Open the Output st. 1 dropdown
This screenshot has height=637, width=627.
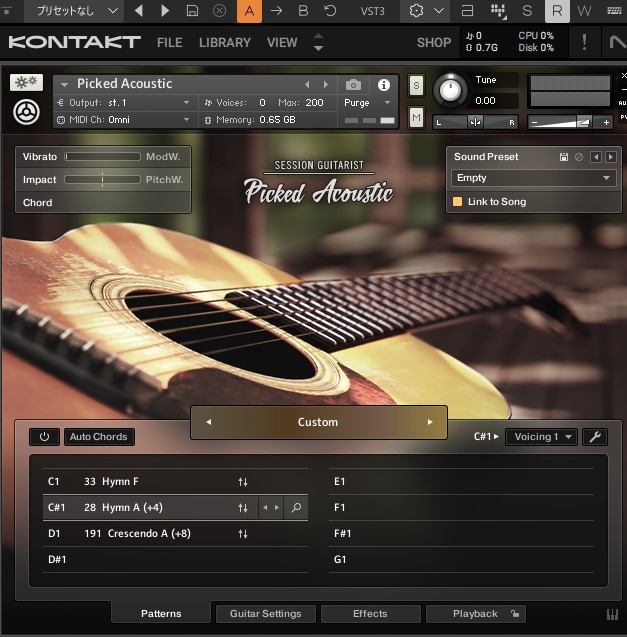[124, 103]
